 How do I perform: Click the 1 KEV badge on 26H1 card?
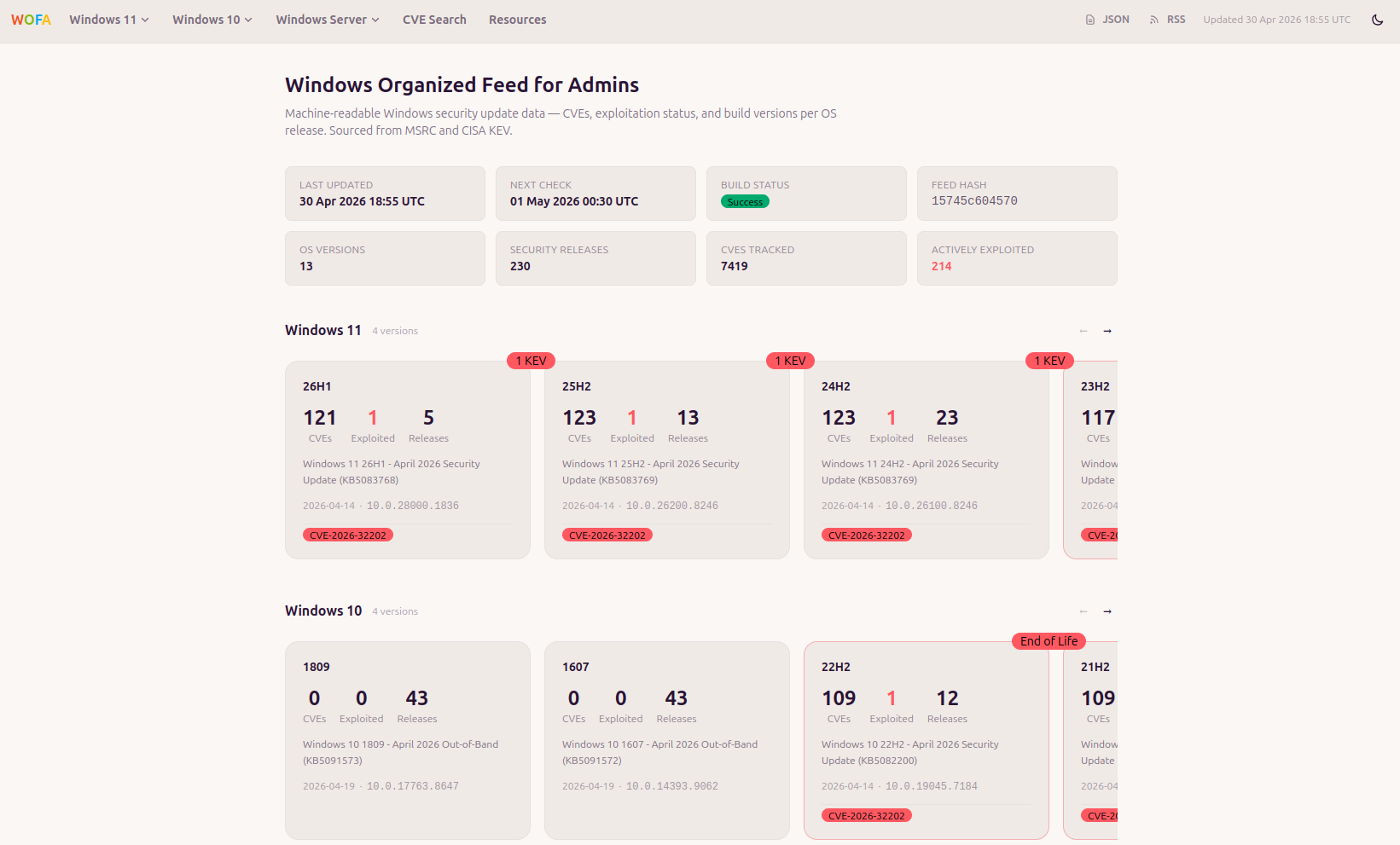point(531,361)
